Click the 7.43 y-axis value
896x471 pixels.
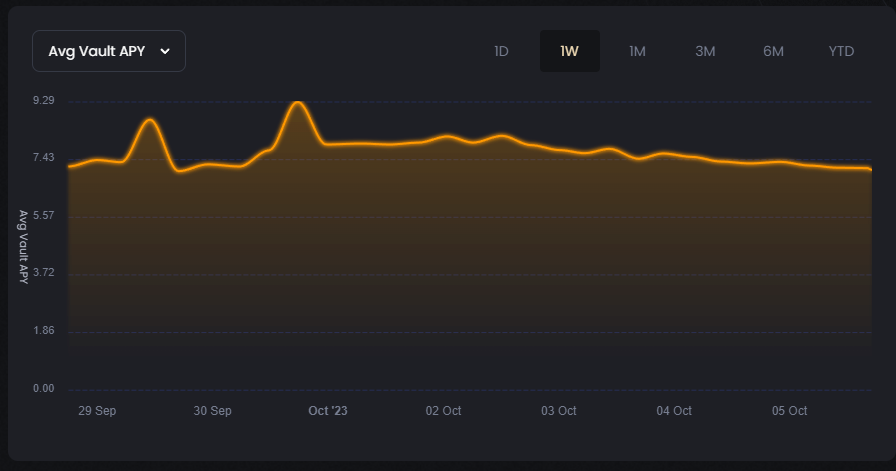coord(43,158)
